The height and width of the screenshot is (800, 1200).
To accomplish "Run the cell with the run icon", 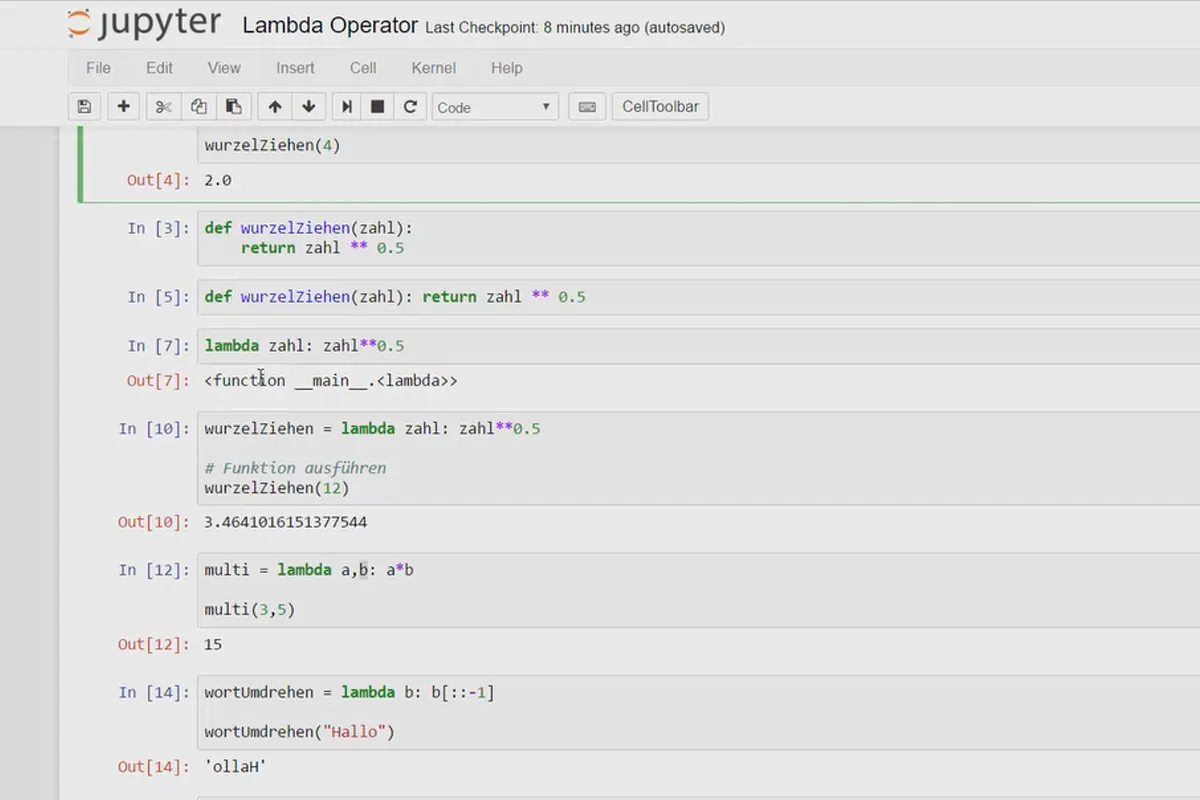I will pyautogui.click(x=346, y=107).
